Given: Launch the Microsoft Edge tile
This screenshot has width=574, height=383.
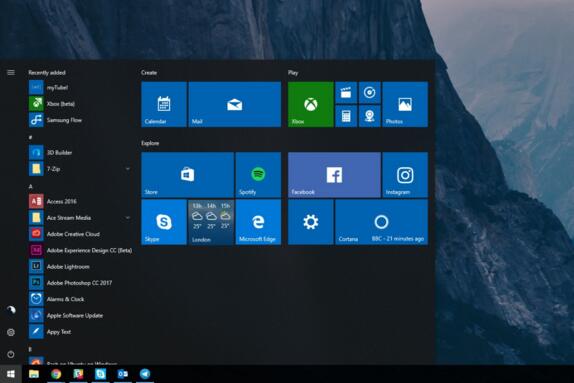Looking at the screenshot, I should pyautogui.click(x=258, y=222).
